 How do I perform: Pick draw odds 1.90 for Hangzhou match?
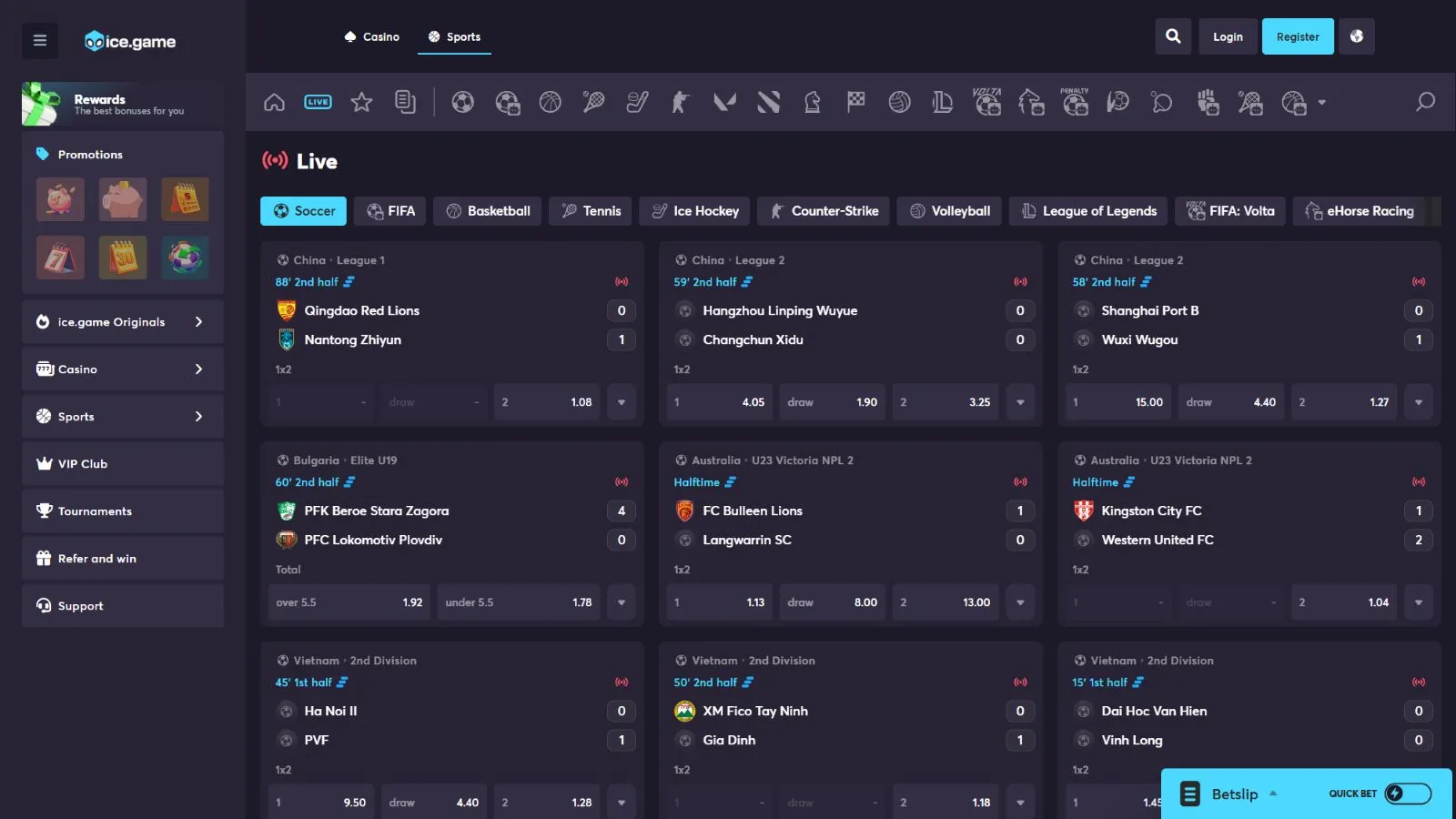[x=832, y=402]
